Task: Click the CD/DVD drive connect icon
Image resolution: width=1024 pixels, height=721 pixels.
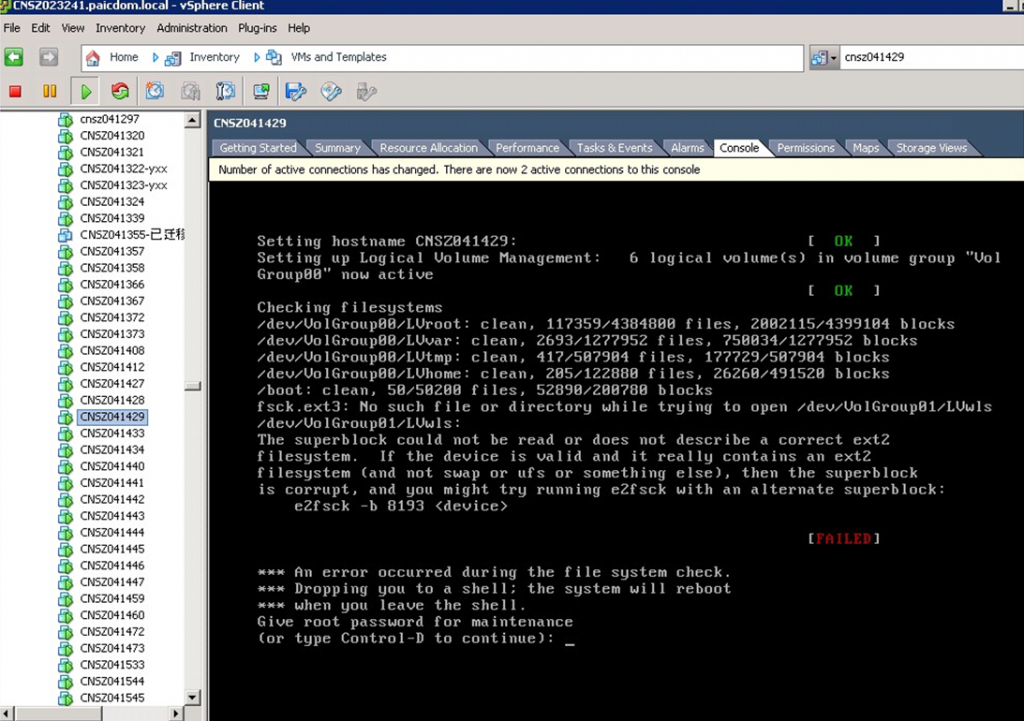Action: click(331, 91)
